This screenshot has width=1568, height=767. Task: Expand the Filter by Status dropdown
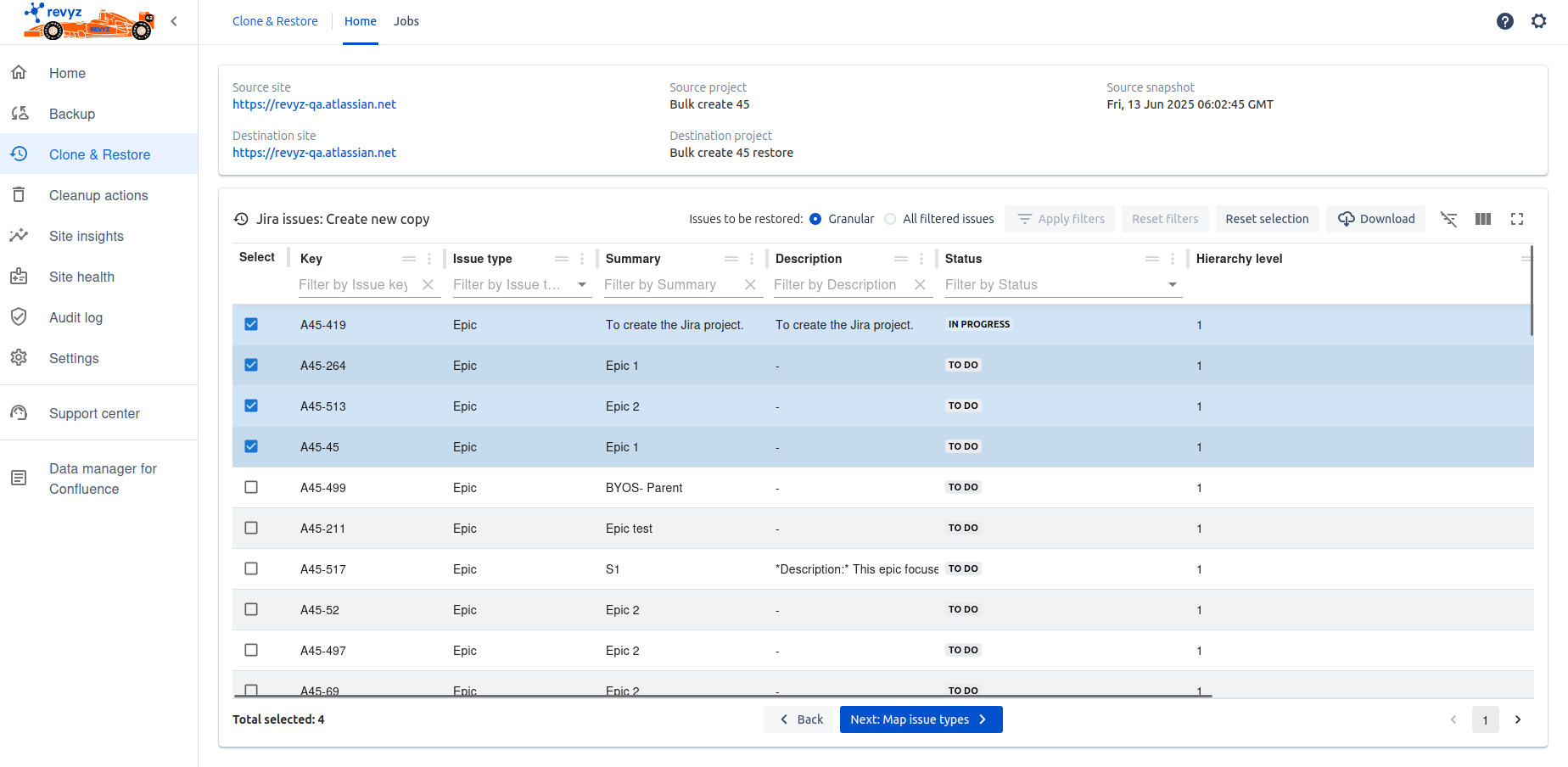1172,285
